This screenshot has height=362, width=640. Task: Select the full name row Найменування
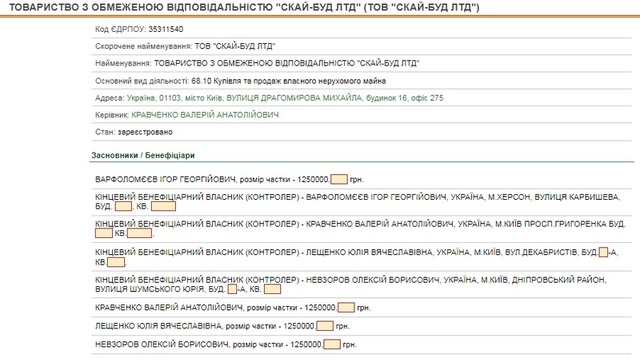361,63
